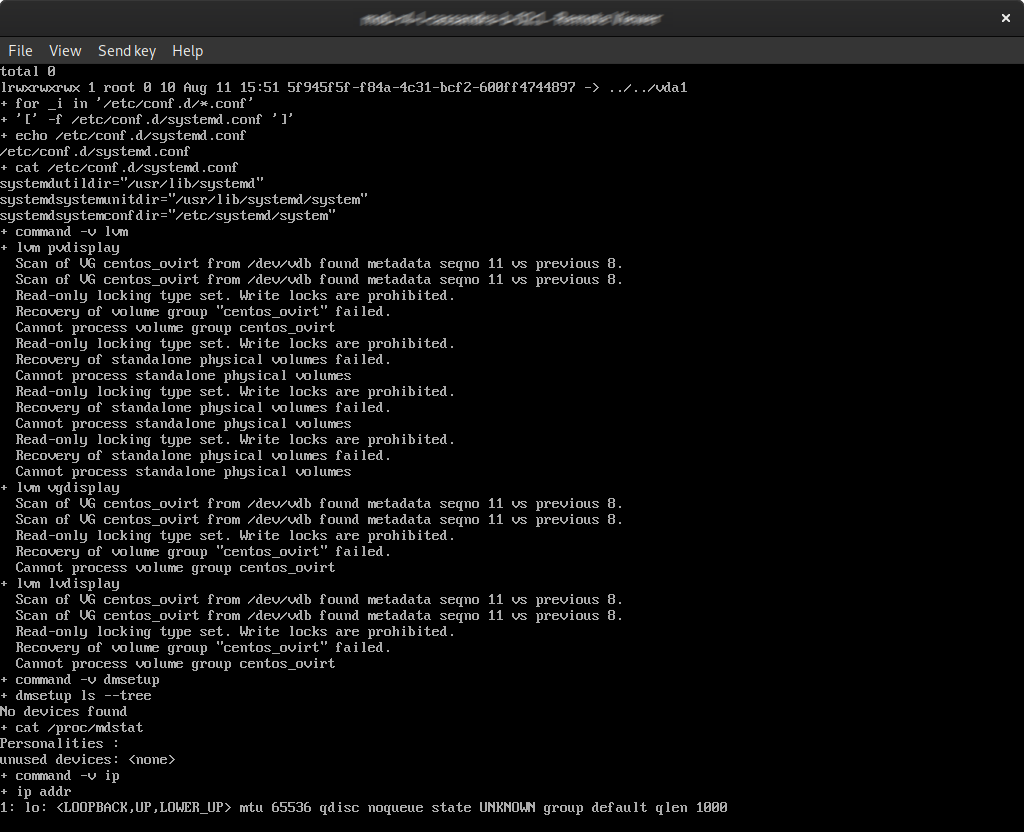Click the 'systemdutildir' config line
The height and width of the screenshot is (832, 1024).
[132, 184]
